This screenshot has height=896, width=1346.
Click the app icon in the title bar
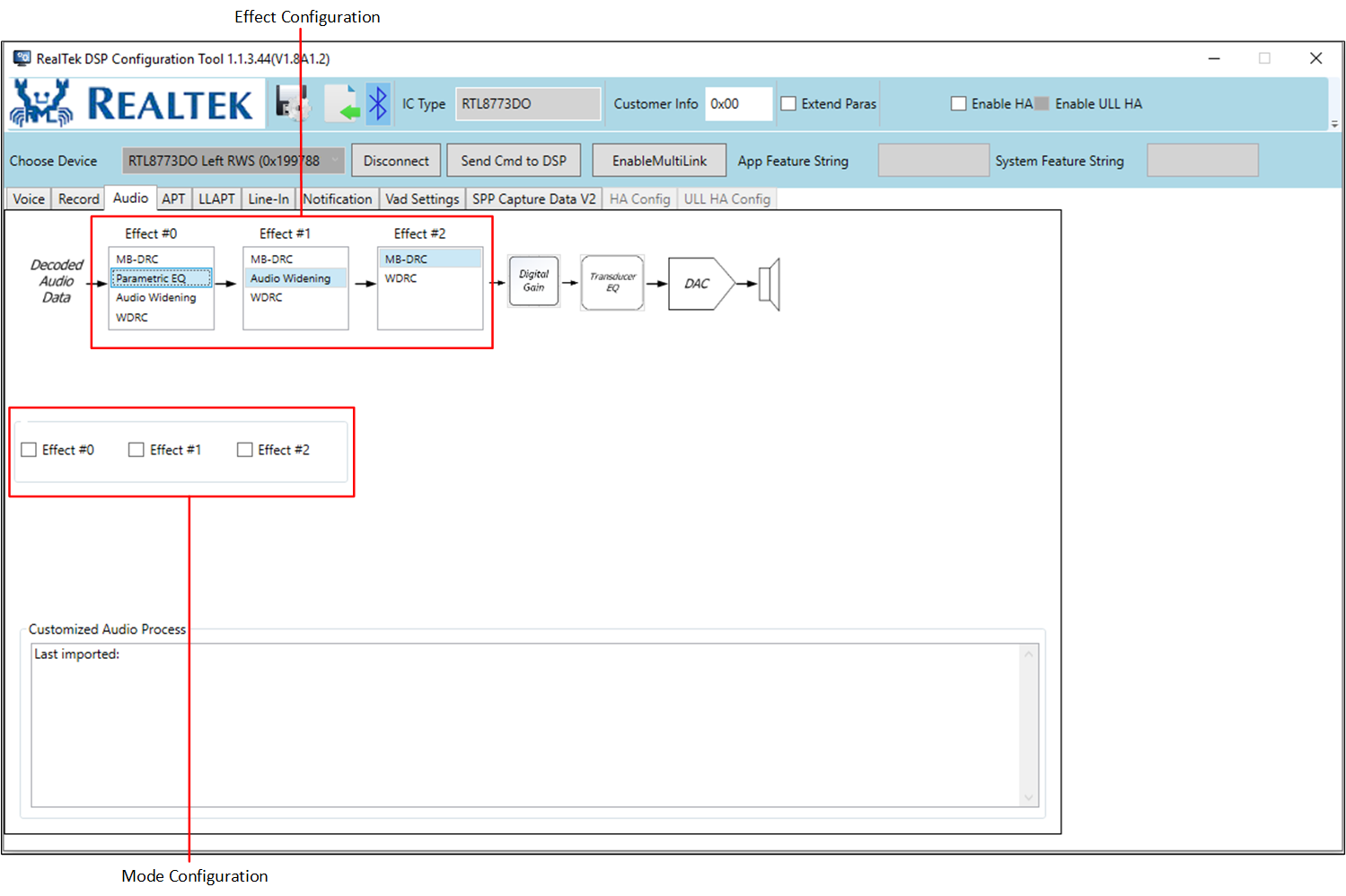[22, 58]
